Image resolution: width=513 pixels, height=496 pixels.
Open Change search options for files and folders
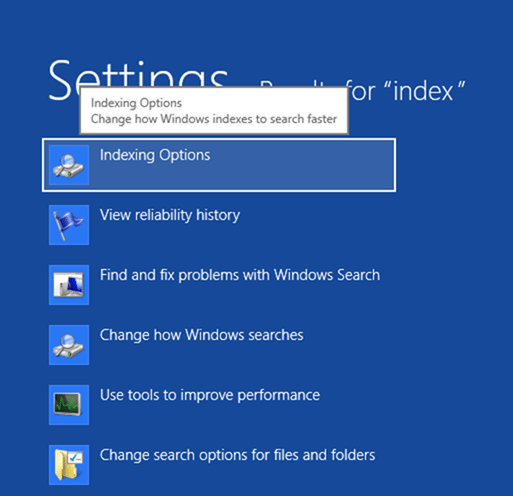click(238, 455)
